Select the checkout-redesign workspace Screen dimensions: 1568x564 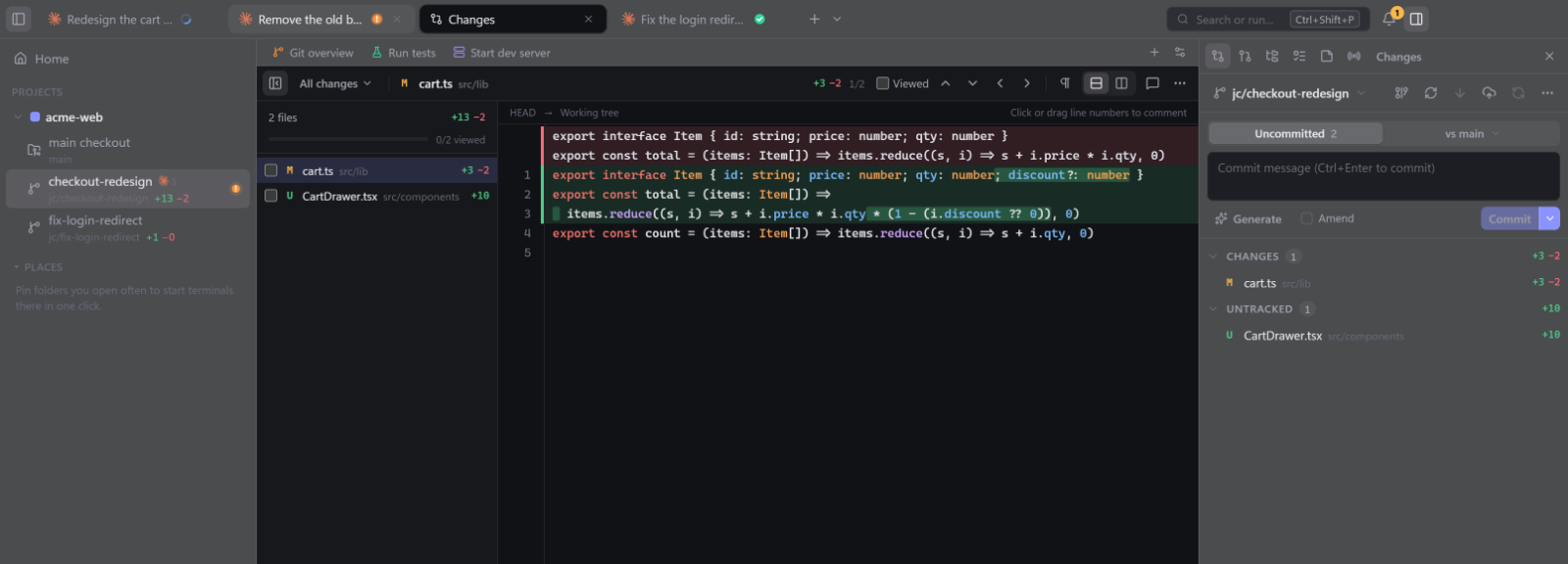coord(127,188)
